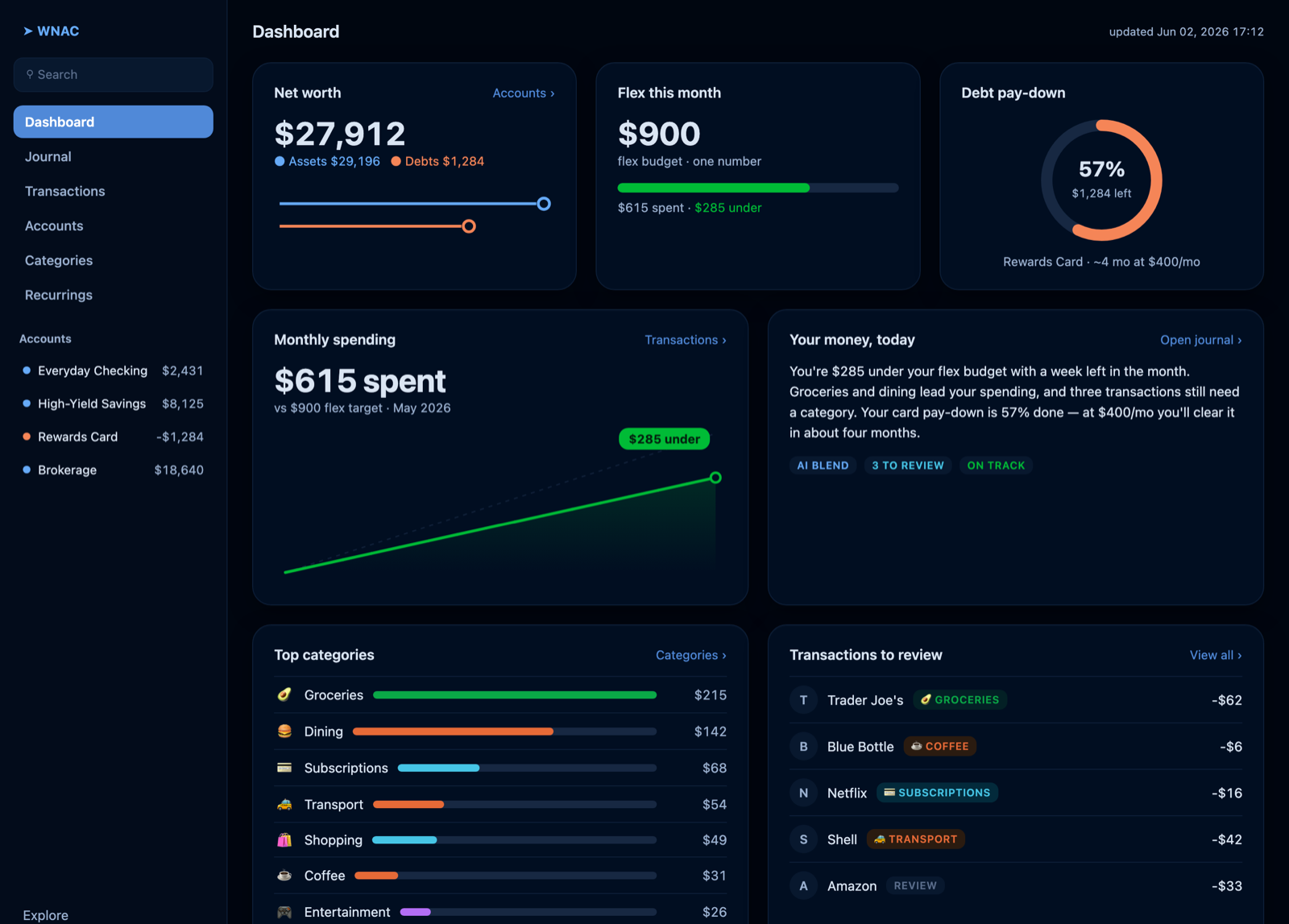Click the blue dot beside High-Yield Savings
The width and height of the screenshot is (1289, 924).
pos(27,404)
